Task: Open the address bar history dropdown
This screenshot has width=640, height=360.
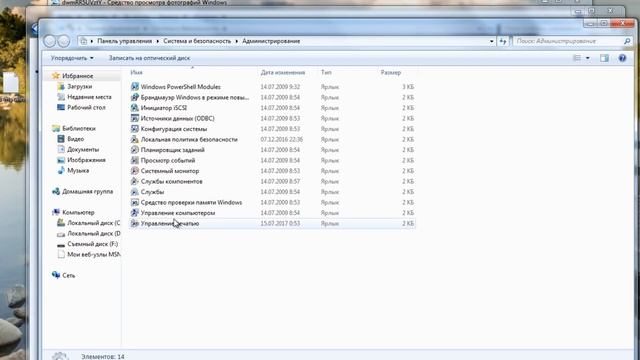Action: point(491,41)
